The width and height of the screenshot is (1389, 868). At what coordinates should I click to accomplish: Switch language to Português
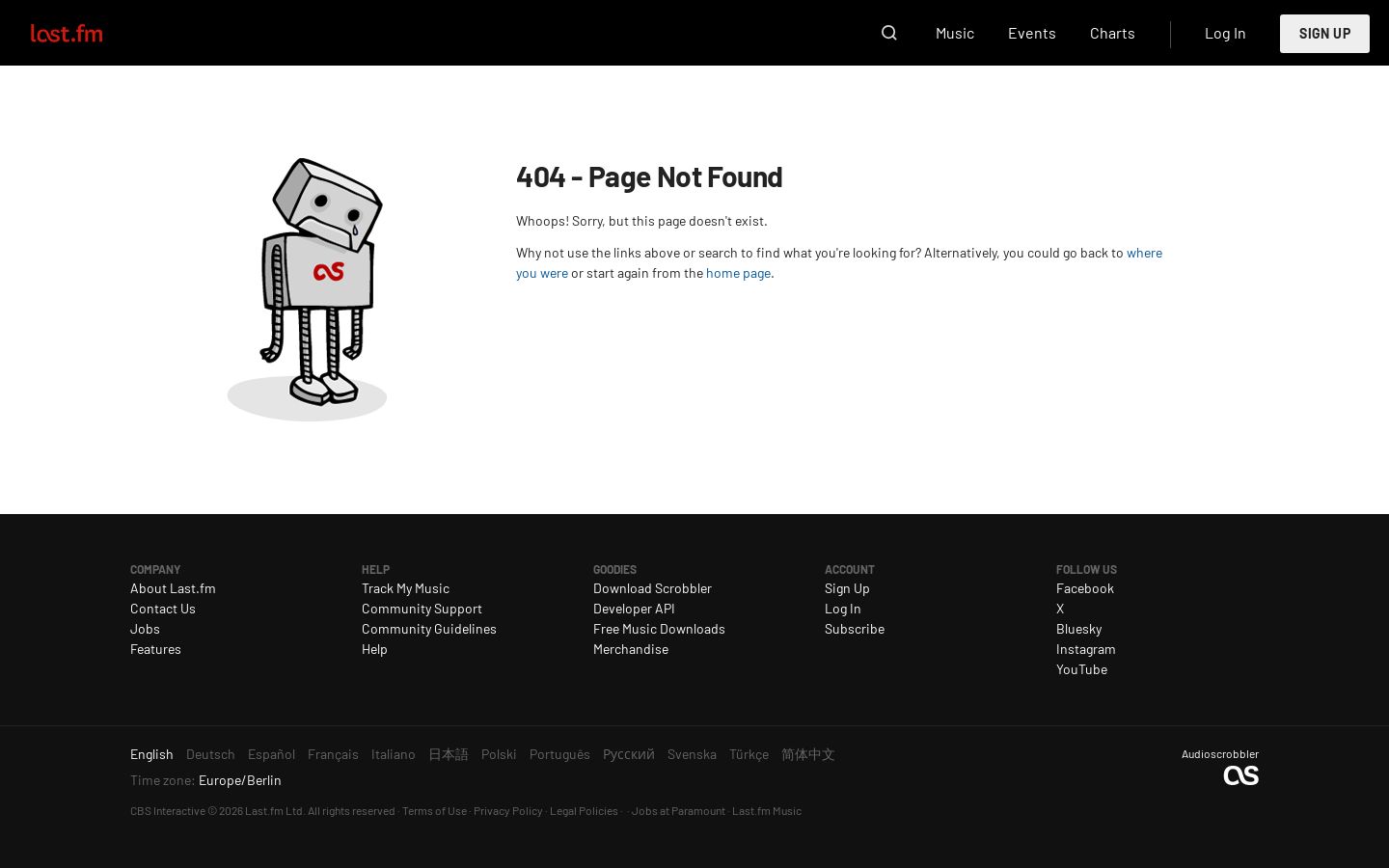coord(559,754)
